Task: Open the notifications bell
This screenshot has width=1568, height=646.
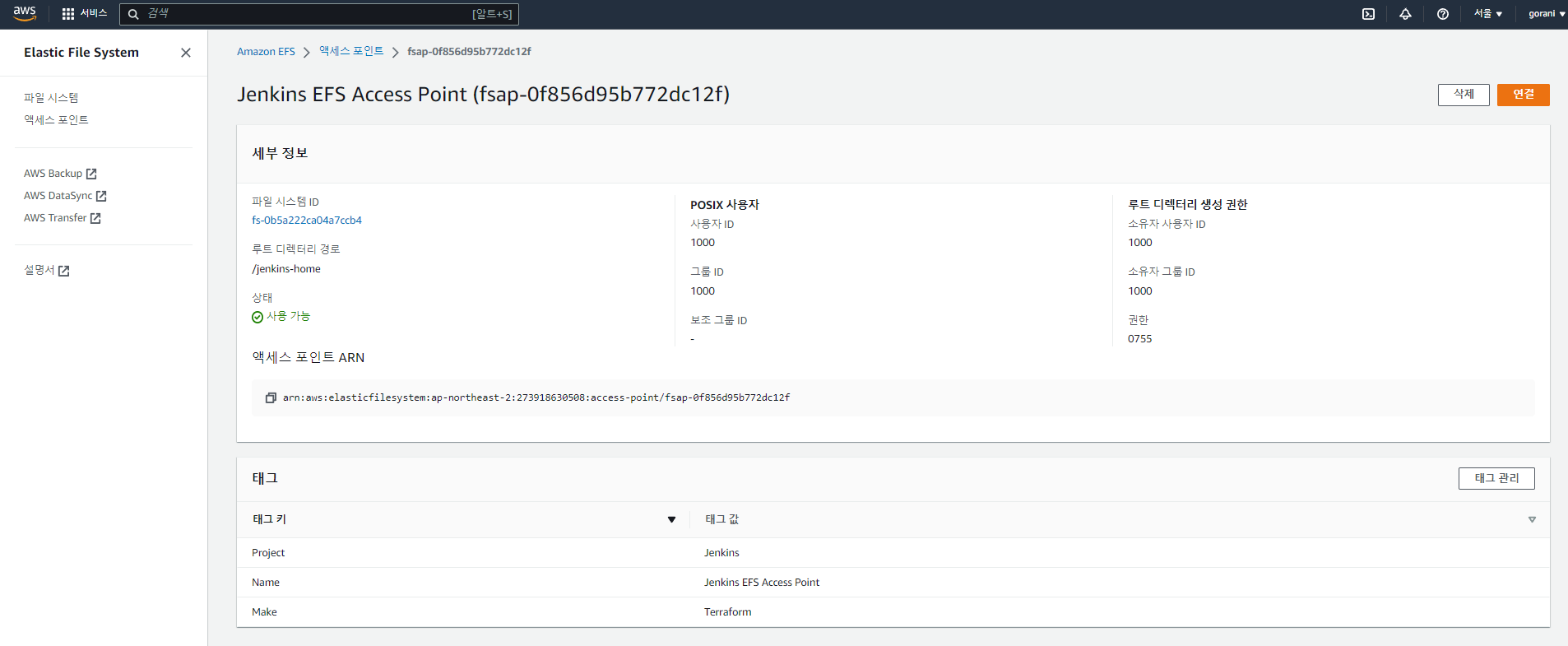Action: point(1405,14)
